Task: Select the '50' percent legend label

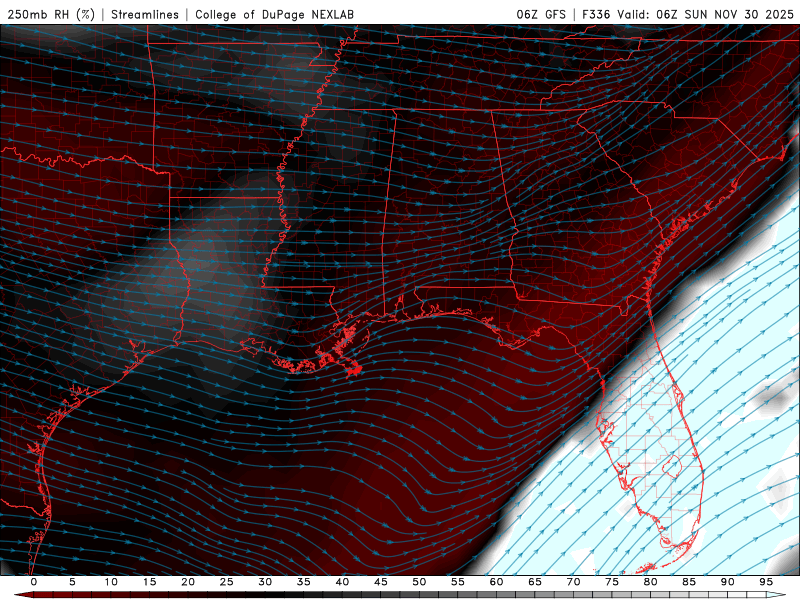Action: pyautogui.click(x=419, y=582)
